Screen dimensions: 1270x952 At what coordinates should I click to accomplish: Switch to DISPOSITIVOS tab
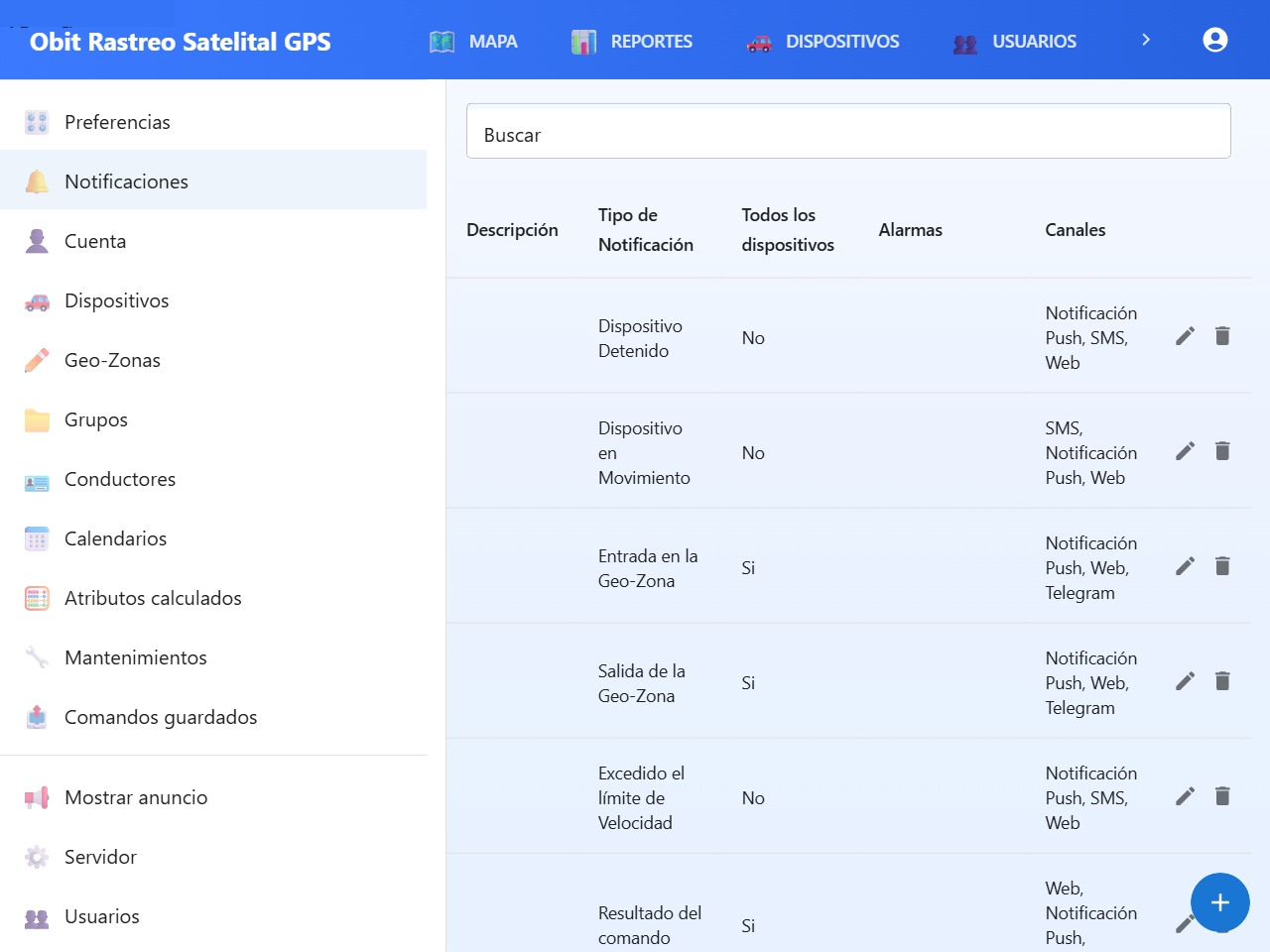[823, 42]
